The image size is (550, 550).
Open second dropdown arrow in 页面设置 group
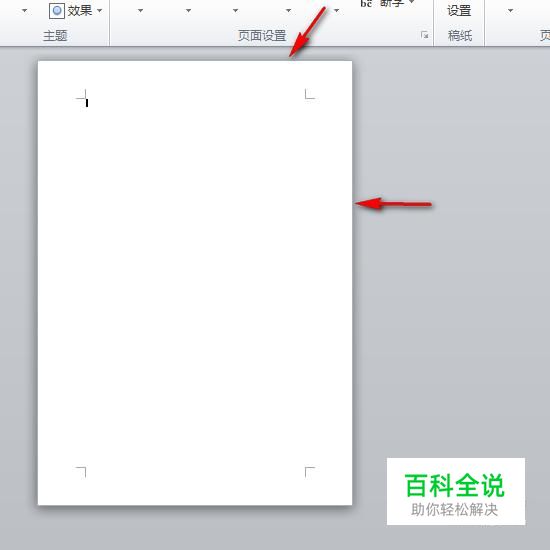188,11
